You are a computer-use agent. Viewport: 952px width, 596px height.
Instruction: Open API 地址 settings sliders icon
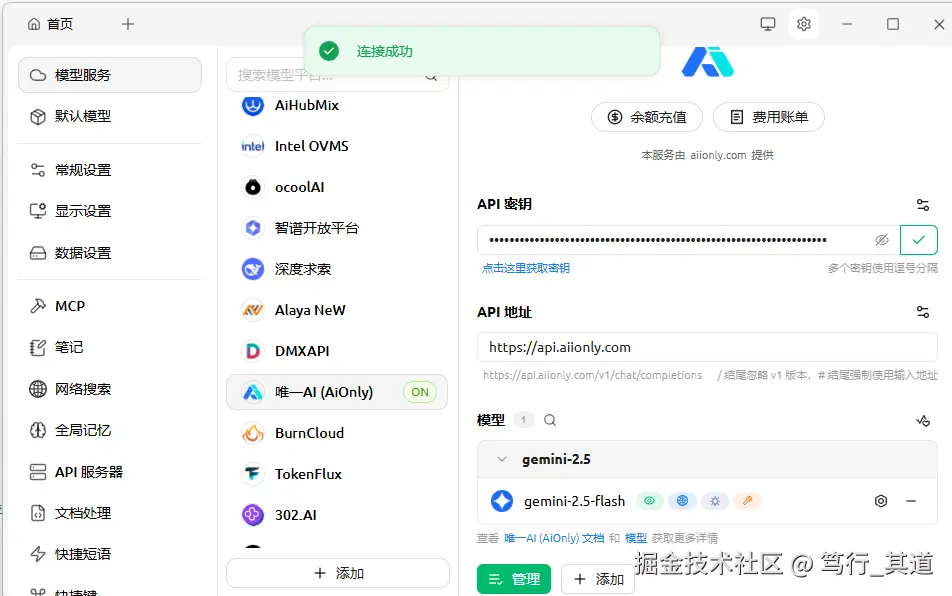[923, 313]
